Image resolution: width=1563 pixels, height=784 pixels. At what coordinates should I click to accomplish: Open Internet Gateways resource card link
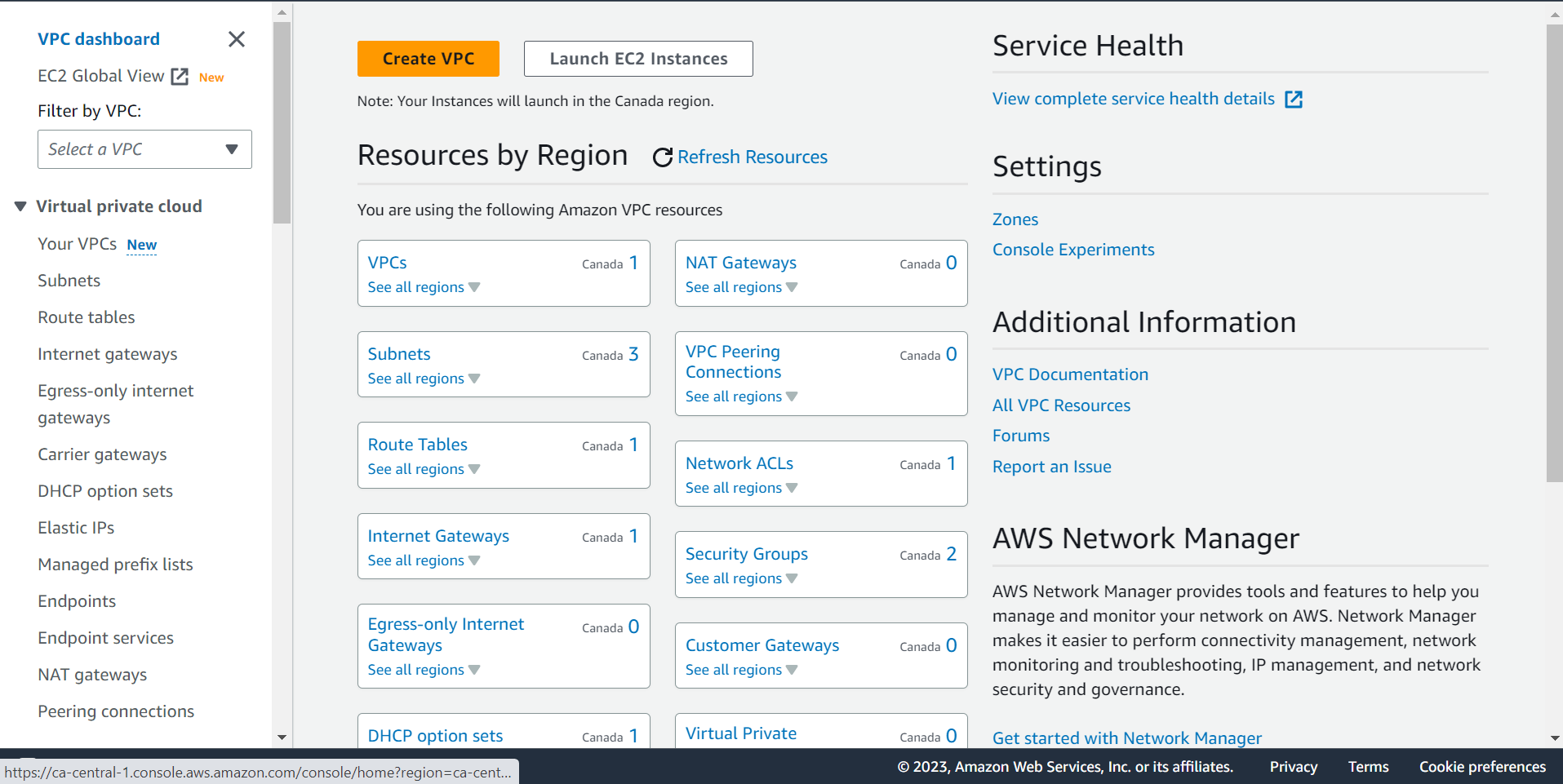(438, 536)
